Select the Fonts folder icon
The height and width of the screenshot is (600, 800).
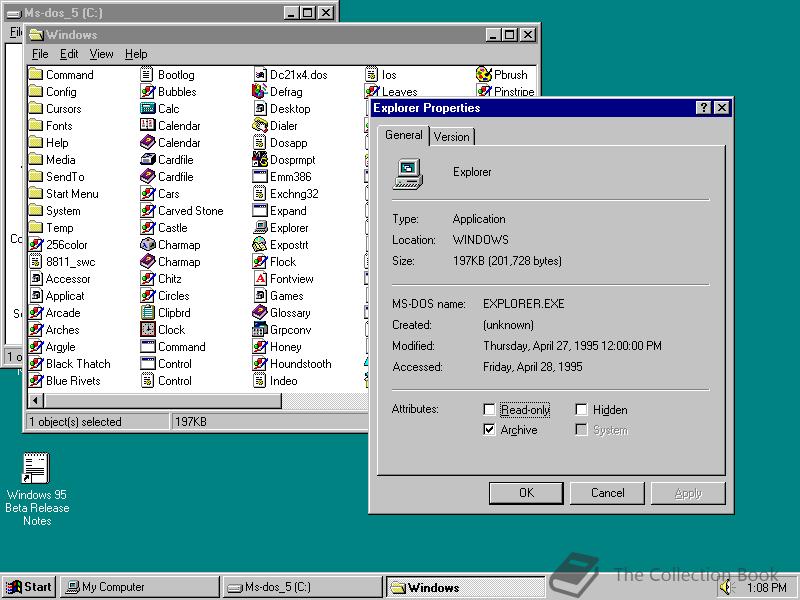[x=36, y=126]
